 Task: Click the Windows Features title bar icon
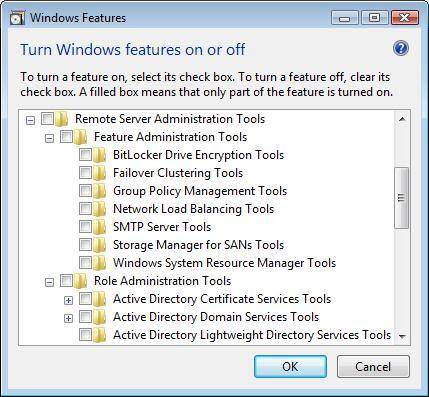(x=17, y=18)
